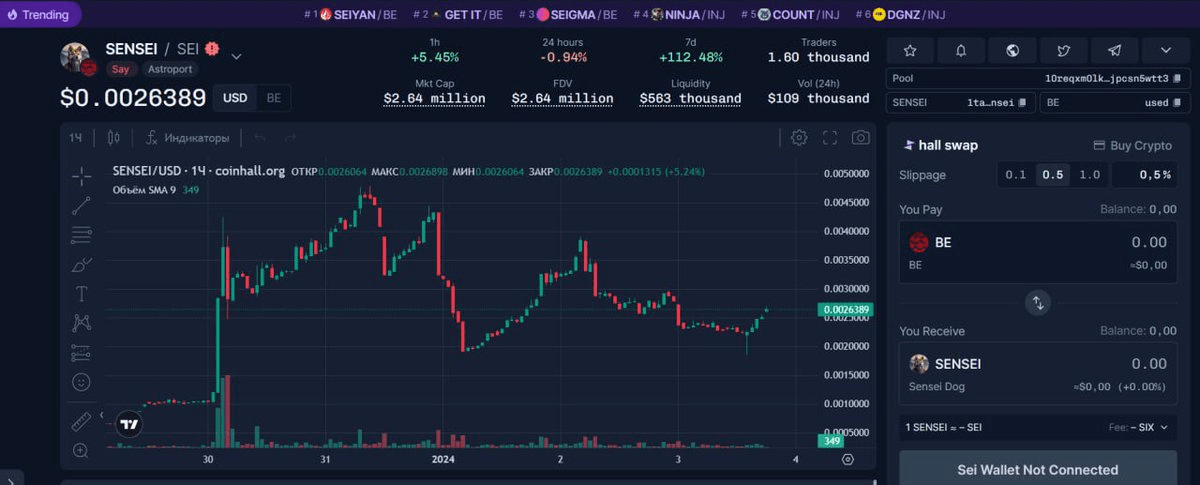The image size is (1200, 485).
Task: Set slippage to 0.1
Action: pos(1016,175)
